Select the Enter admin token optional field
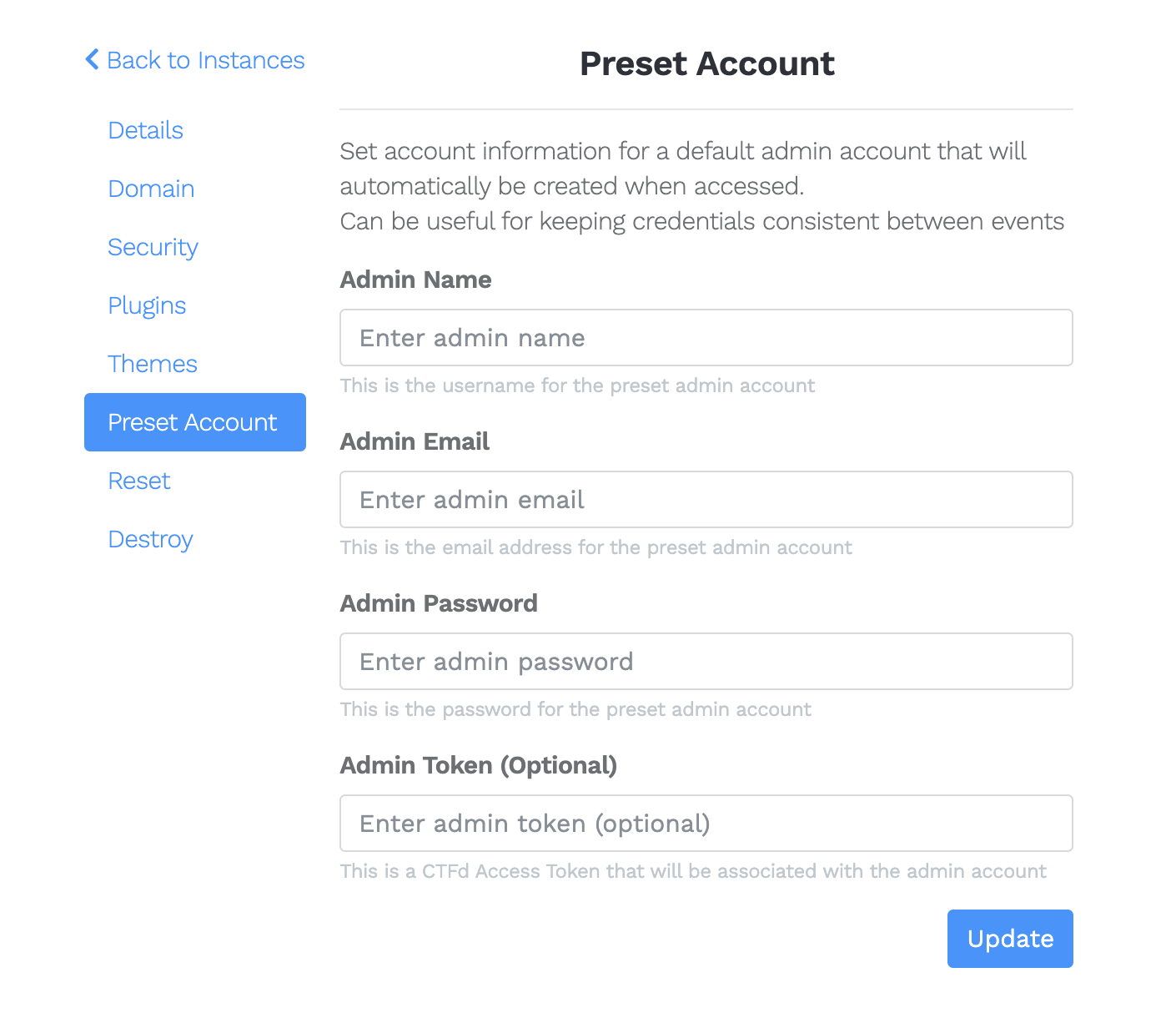The image size is (1176, 1013). [x=706, y=823]
